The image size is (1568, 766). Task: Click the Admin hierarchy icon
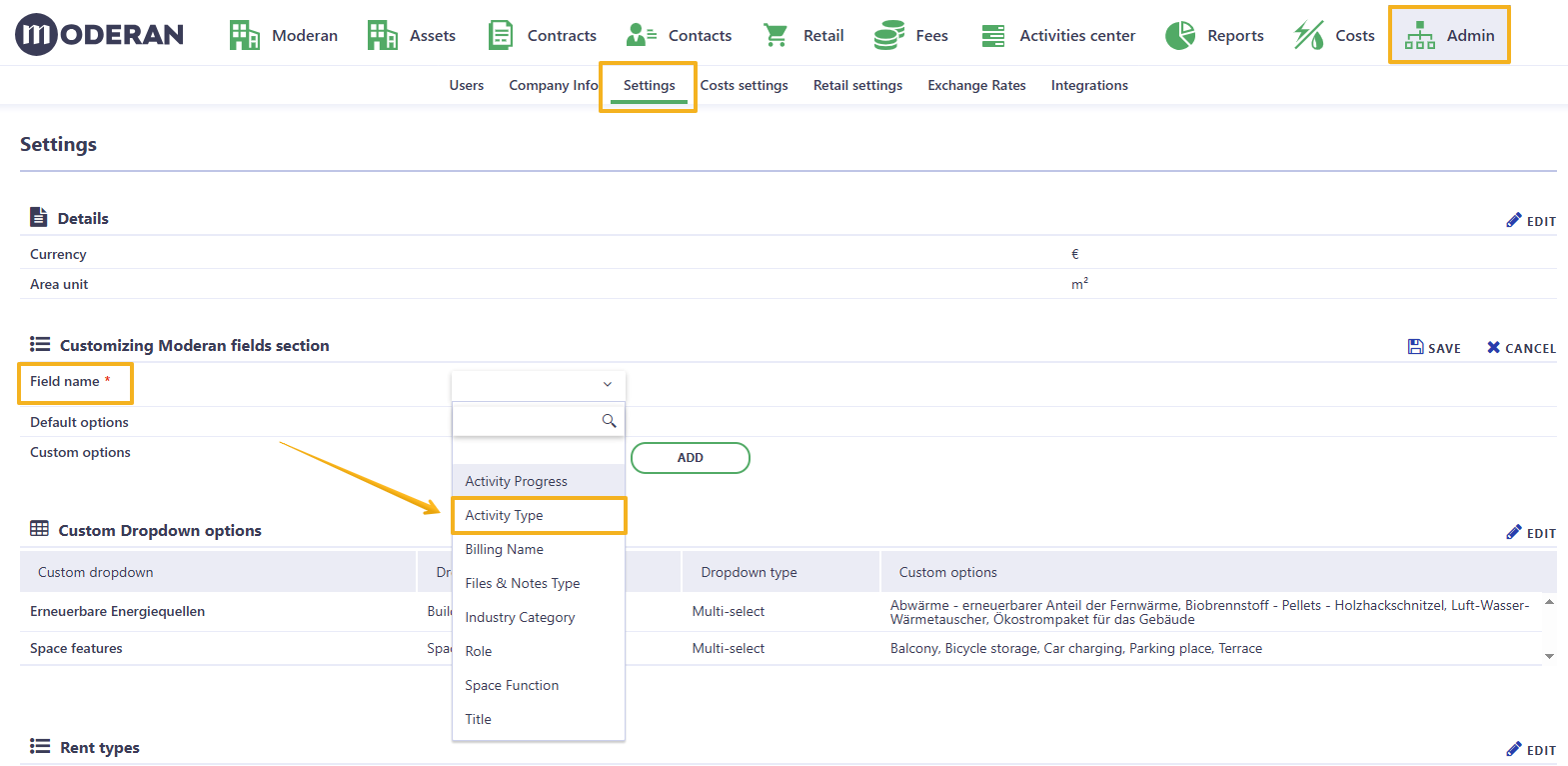pyautogui.click(x=1419, y=35)
